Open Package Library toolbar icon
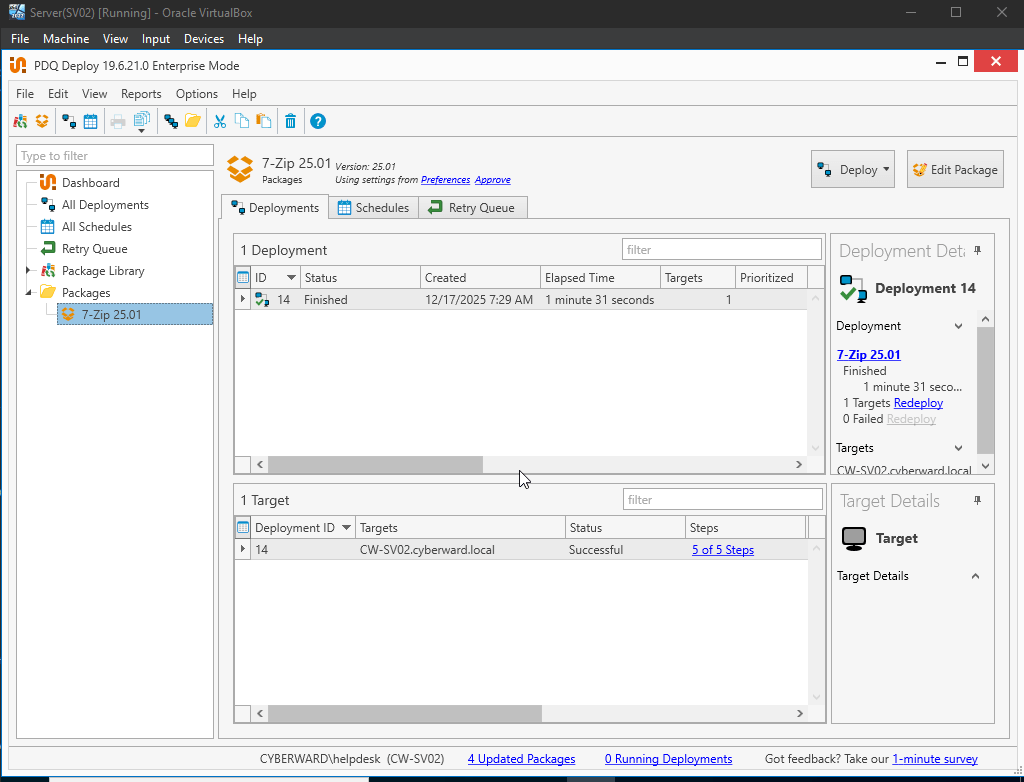 pos(20,122)
